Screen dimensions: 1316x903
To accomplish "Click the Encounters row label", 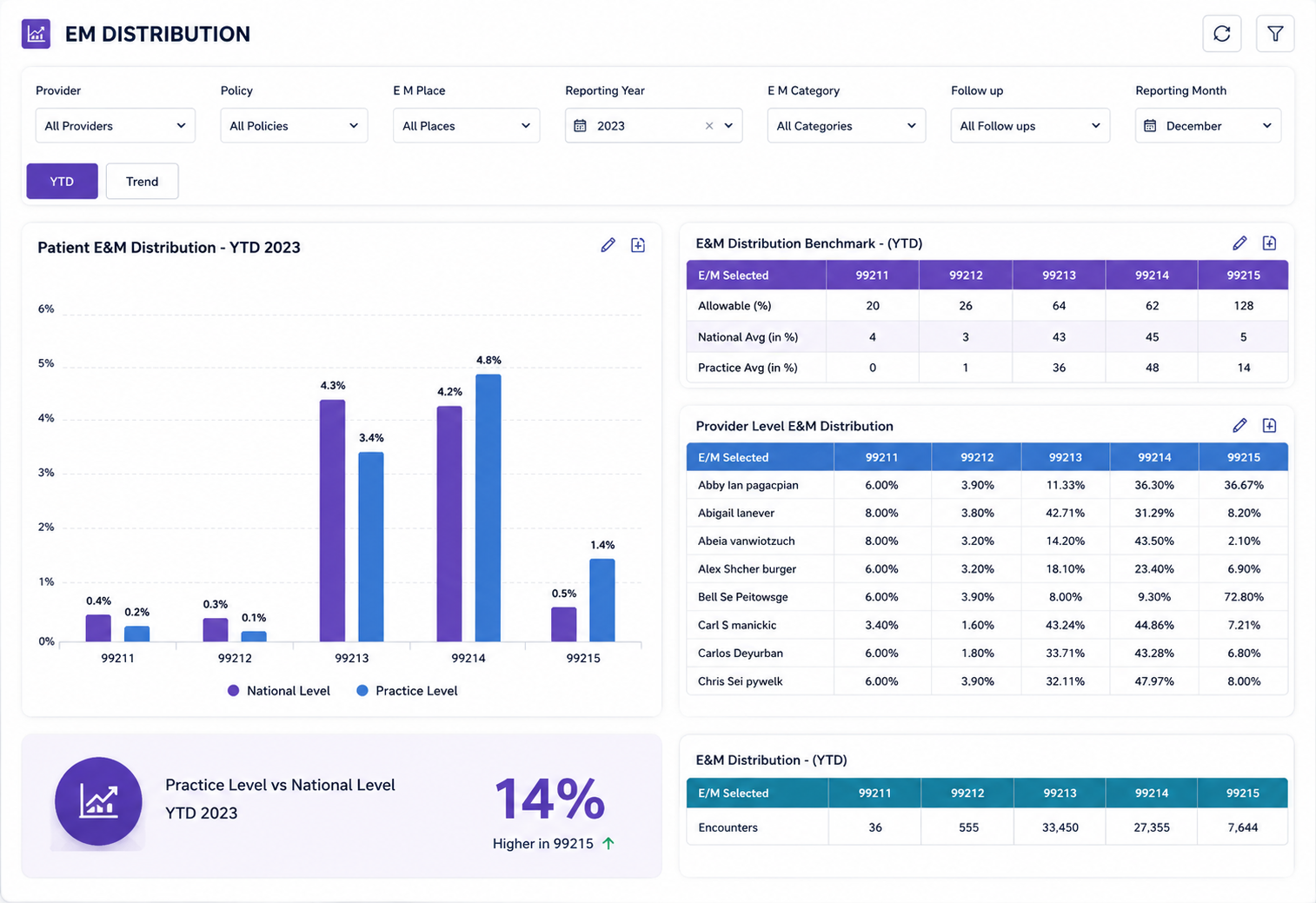I will [728, 827].
